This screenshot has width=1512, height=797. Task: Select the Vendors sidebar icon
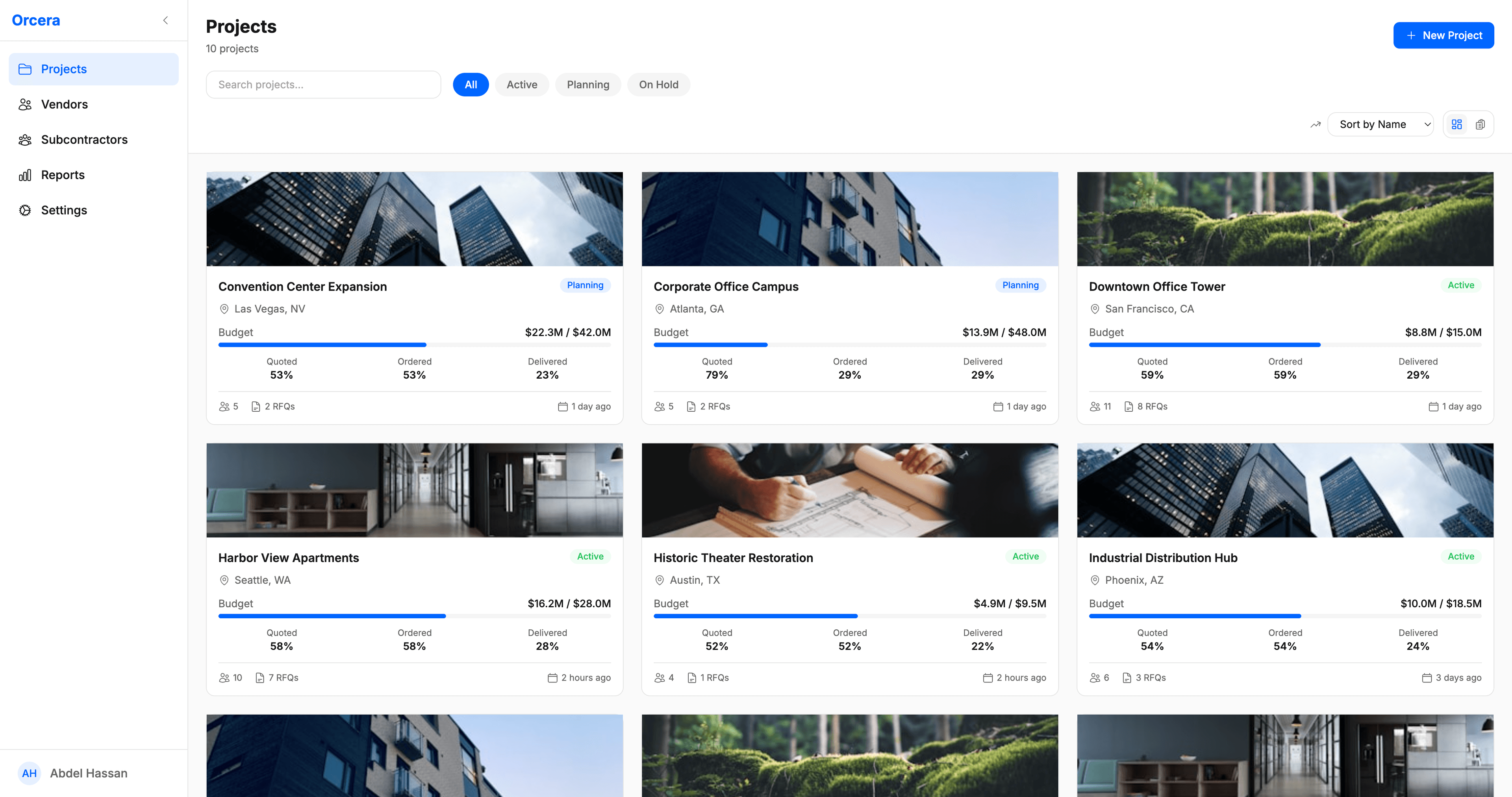(x=25, y=104)
